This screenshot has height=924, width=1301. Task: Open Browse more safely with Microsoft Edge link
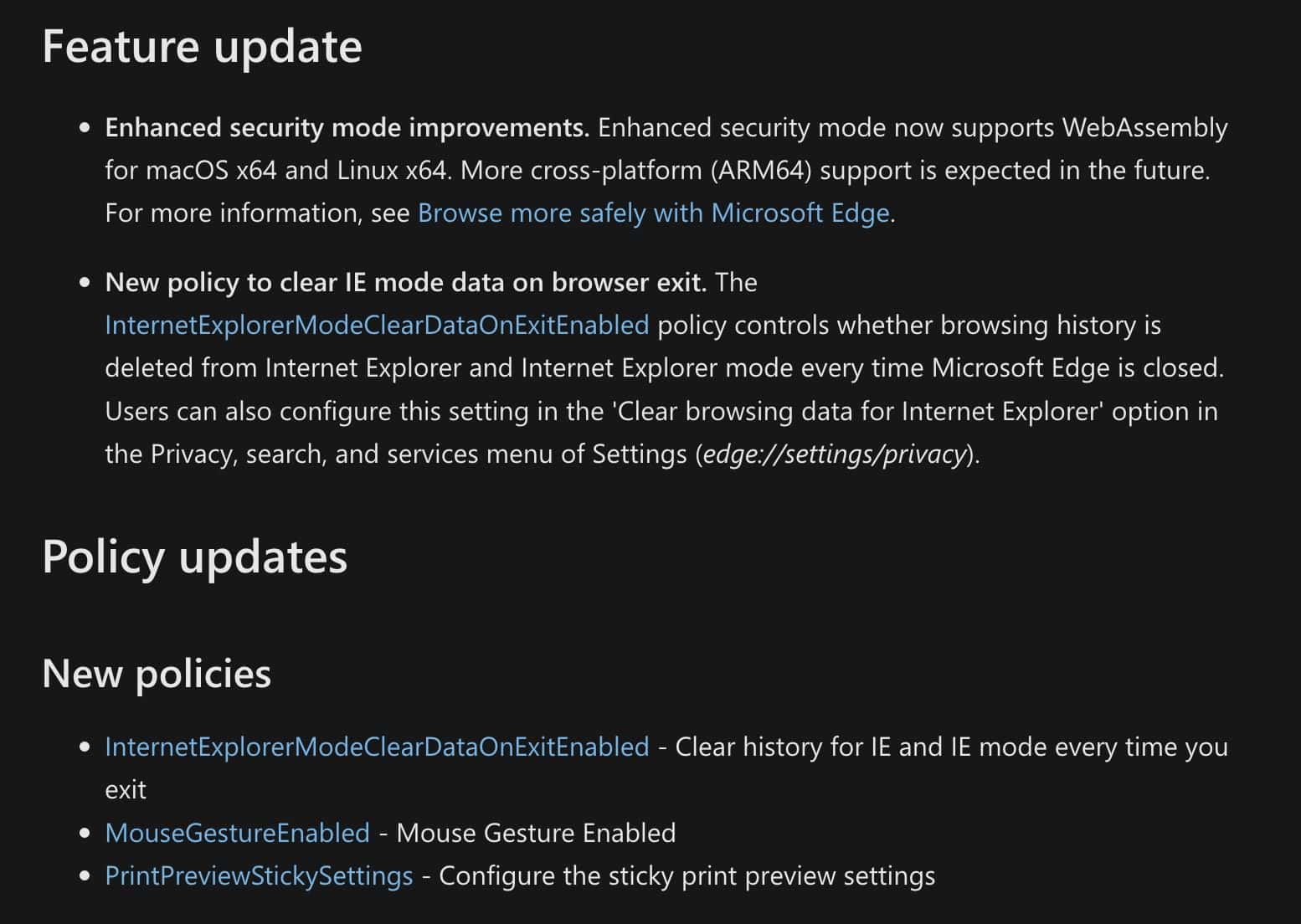pyautogui.click(x=653, y=213)
